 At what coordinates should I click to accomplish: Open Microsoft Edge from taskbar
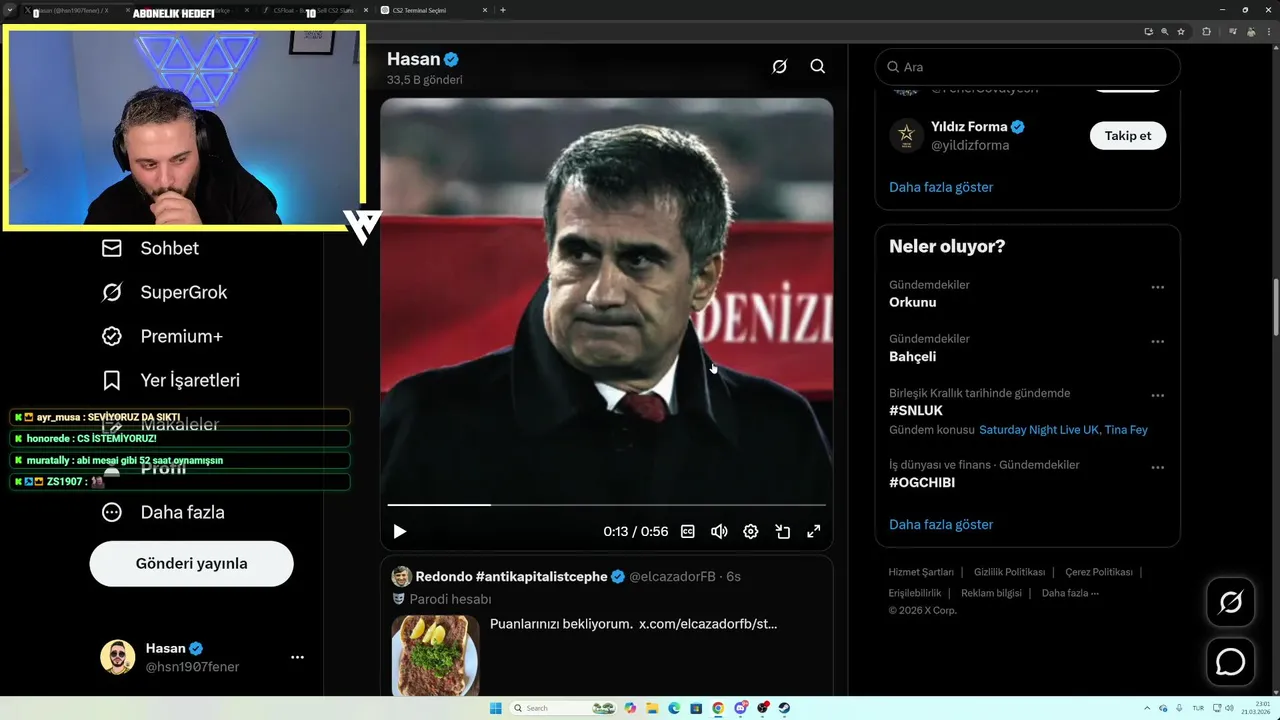click(673, 708)
